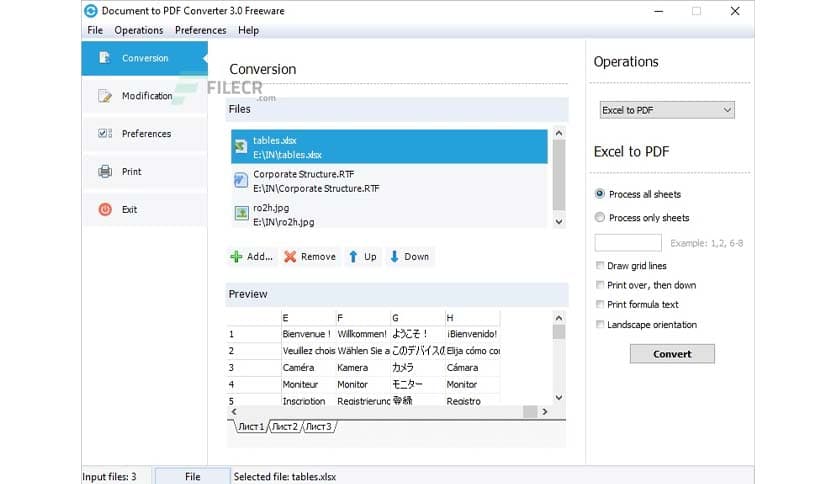
Task: Click the Remove button label
Action: (x=318, y=257)
